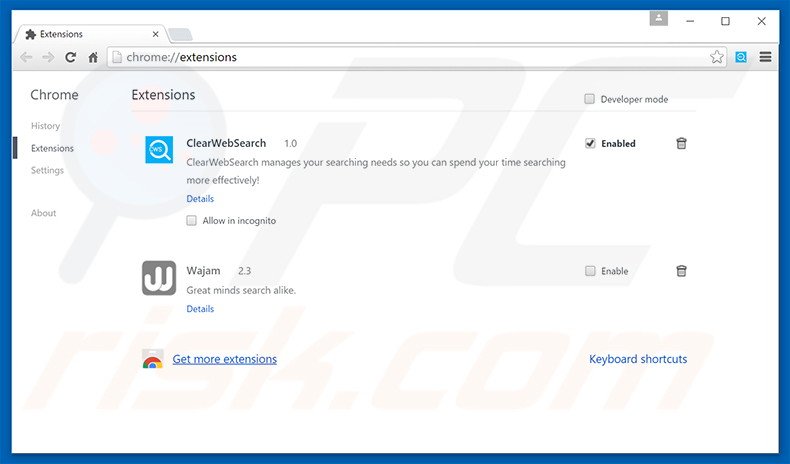Open the user profile icon in title bar
The height and width of the screenshot is (464, 790).
click(x=659, y=19)
